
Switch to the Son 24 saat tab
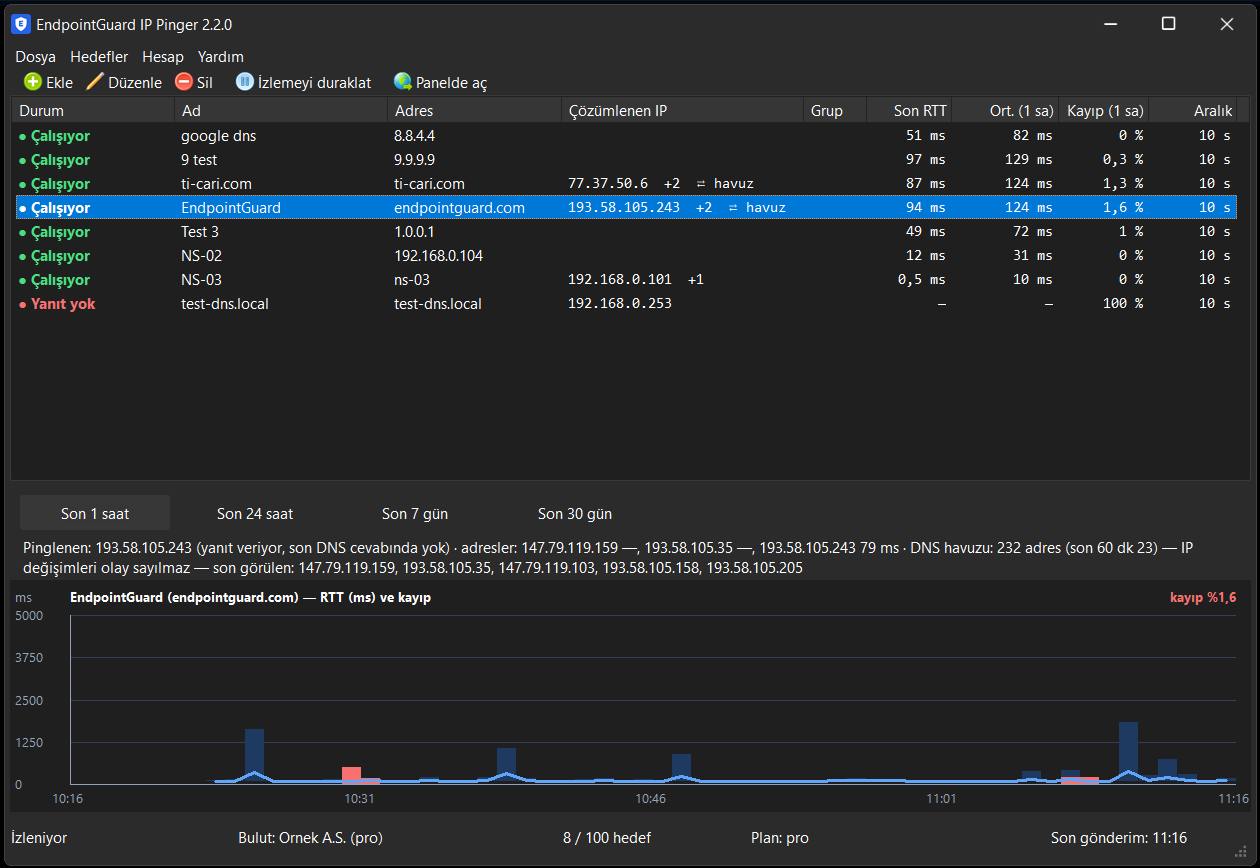(255, 513)
